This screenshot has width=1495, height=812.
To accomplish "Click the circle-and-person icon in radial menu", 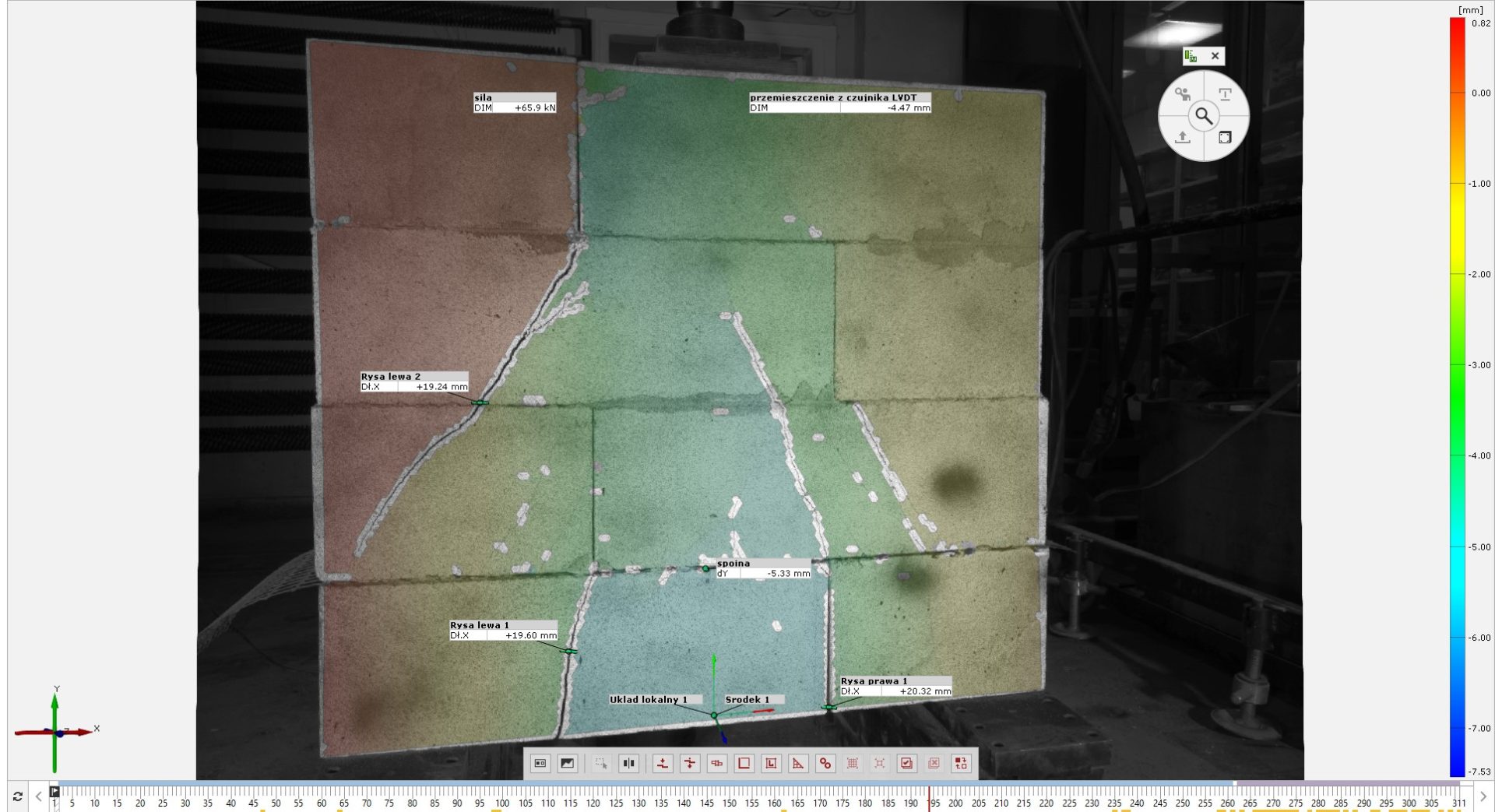I will [1182, 94].
